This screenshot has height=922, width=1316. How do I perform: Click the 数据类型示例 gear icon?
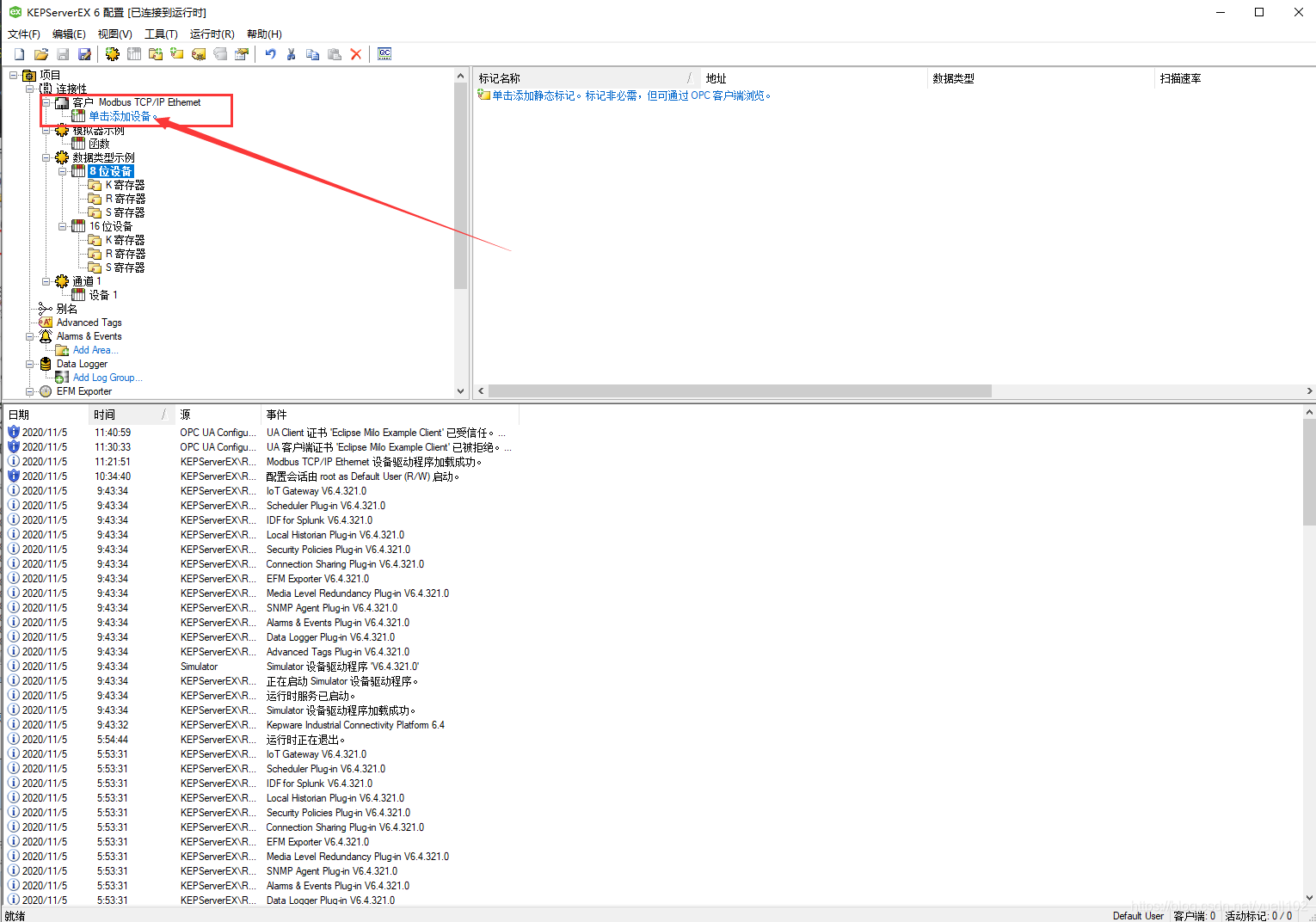pos(62,157)
